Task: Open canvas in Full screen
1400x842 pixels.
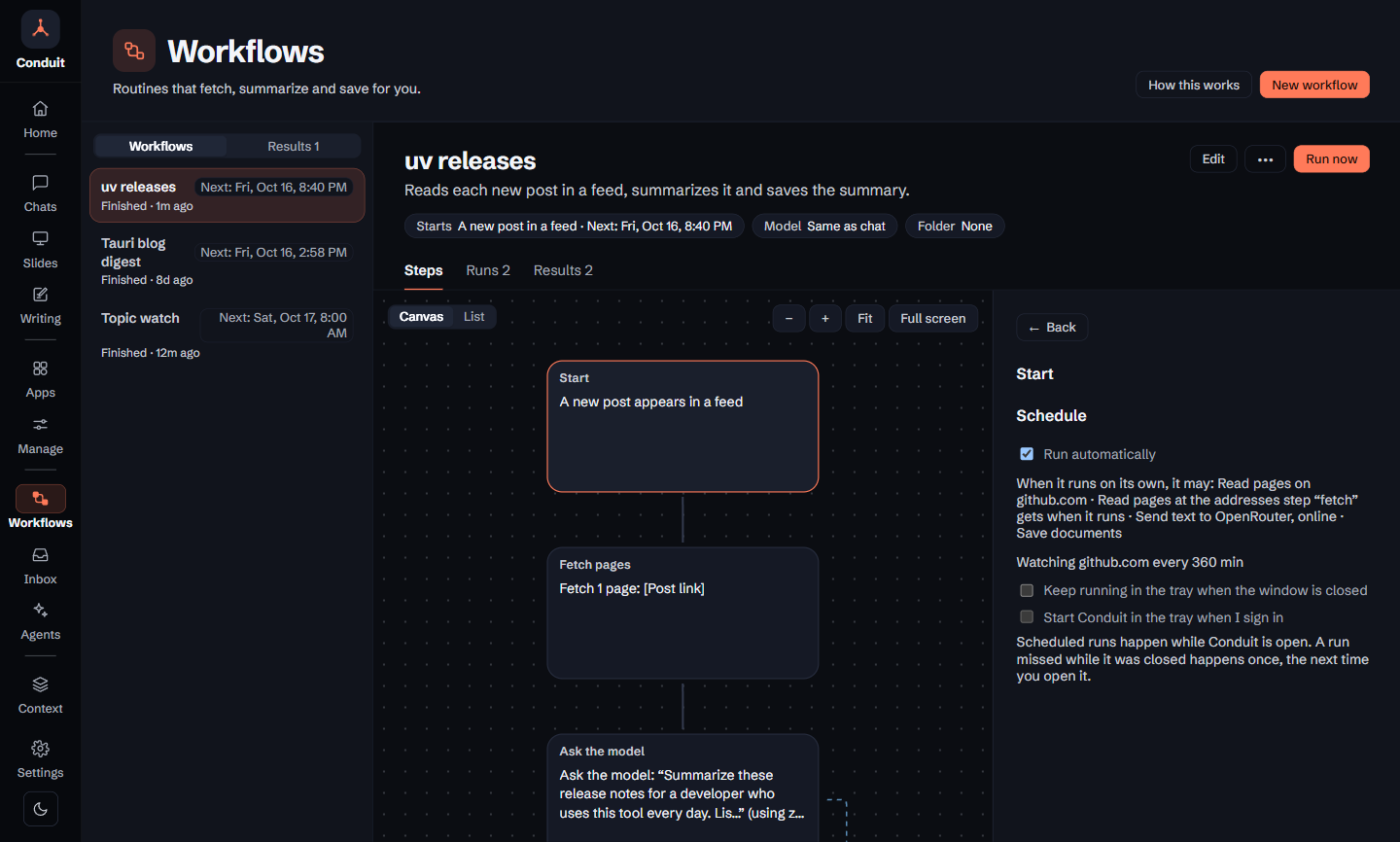Action: (x=933, y=318)
